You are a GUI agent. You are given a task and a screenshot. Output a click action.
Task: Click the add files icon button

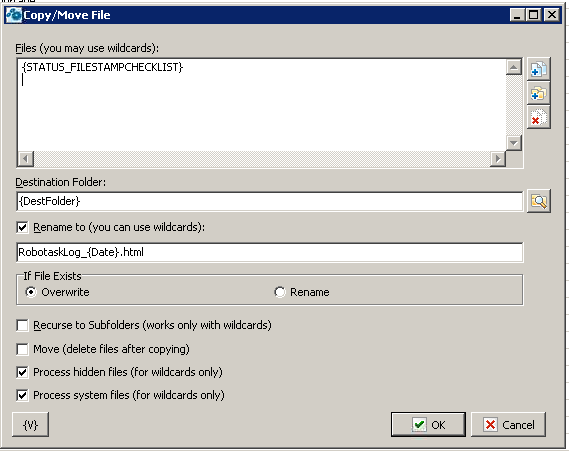tap(539, 69)
